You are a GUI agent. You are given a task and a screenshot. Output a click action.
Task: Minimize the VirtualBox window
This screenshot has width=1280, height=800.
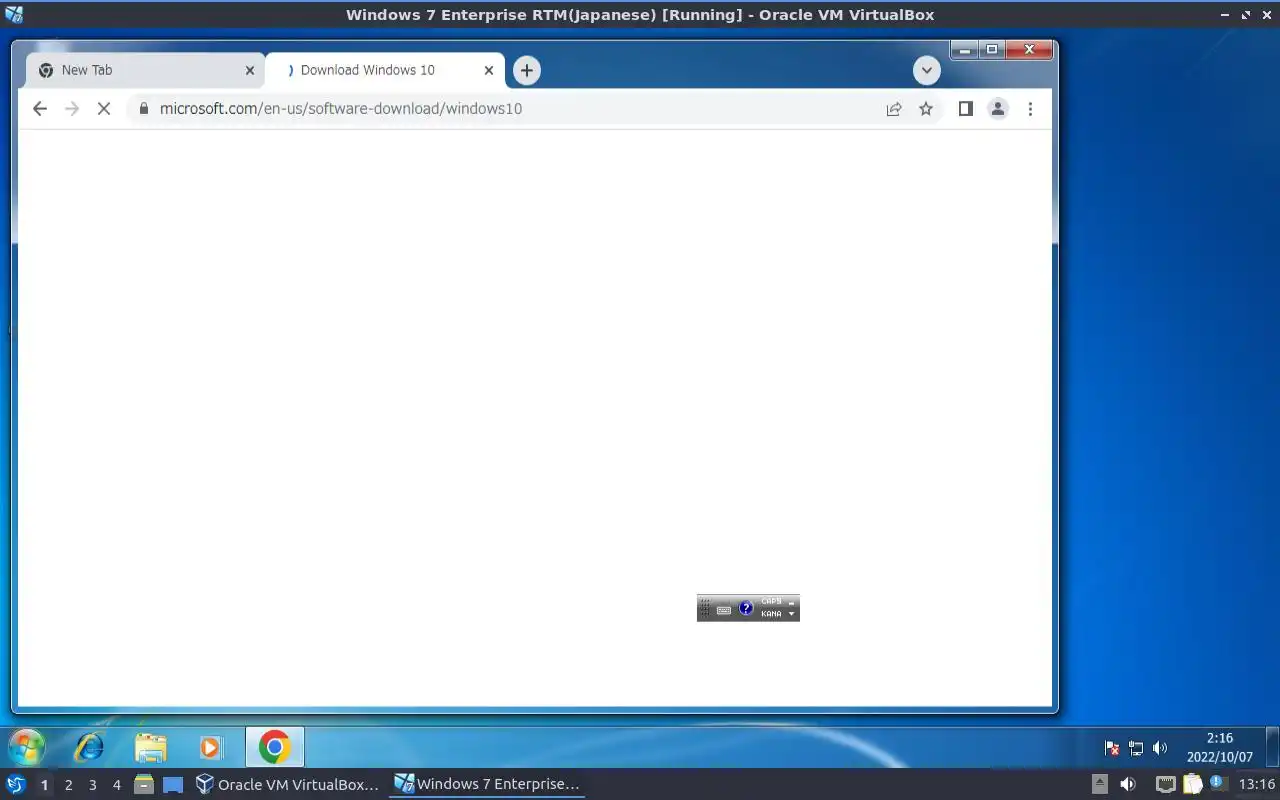1226,15
